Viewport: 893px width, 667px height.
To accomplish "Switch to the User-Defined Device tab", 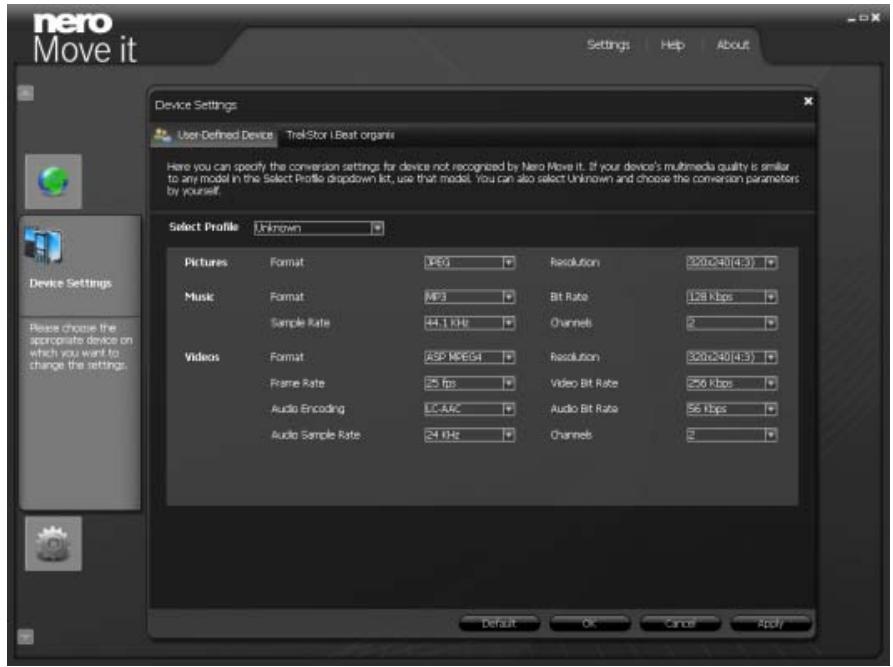I will click(214, 135).
